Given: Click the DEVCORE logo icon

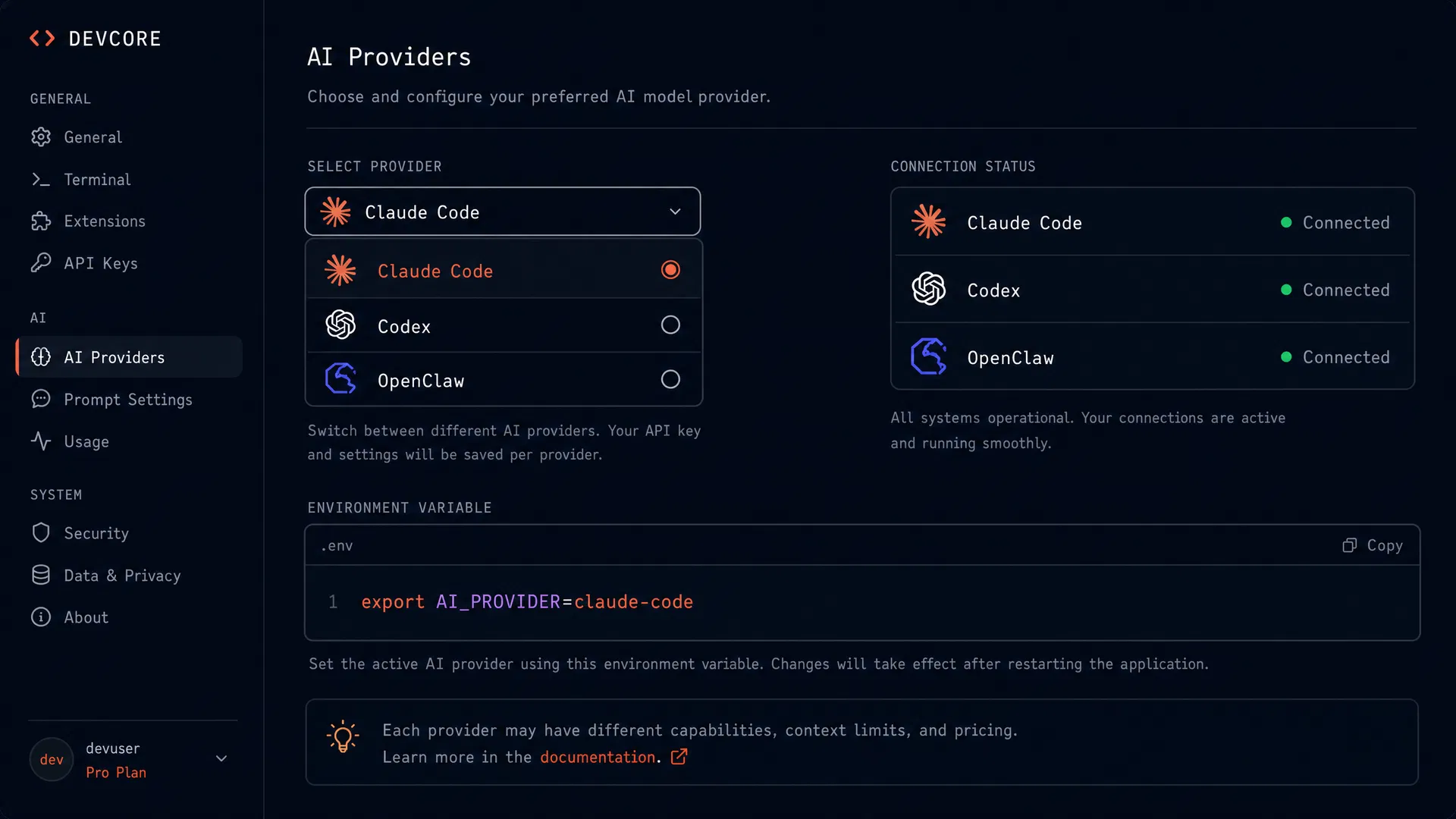Looking at the screenshot, I should coord(42,39).
